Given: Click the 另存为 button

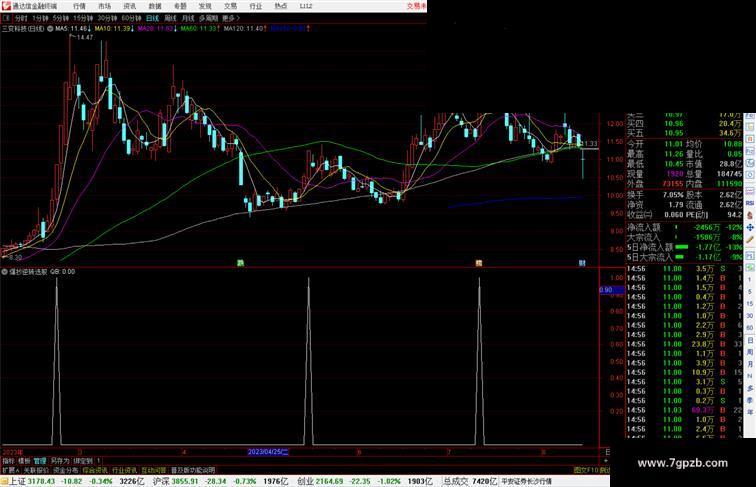Looking at the screenshot, I should tap(60, 461).
